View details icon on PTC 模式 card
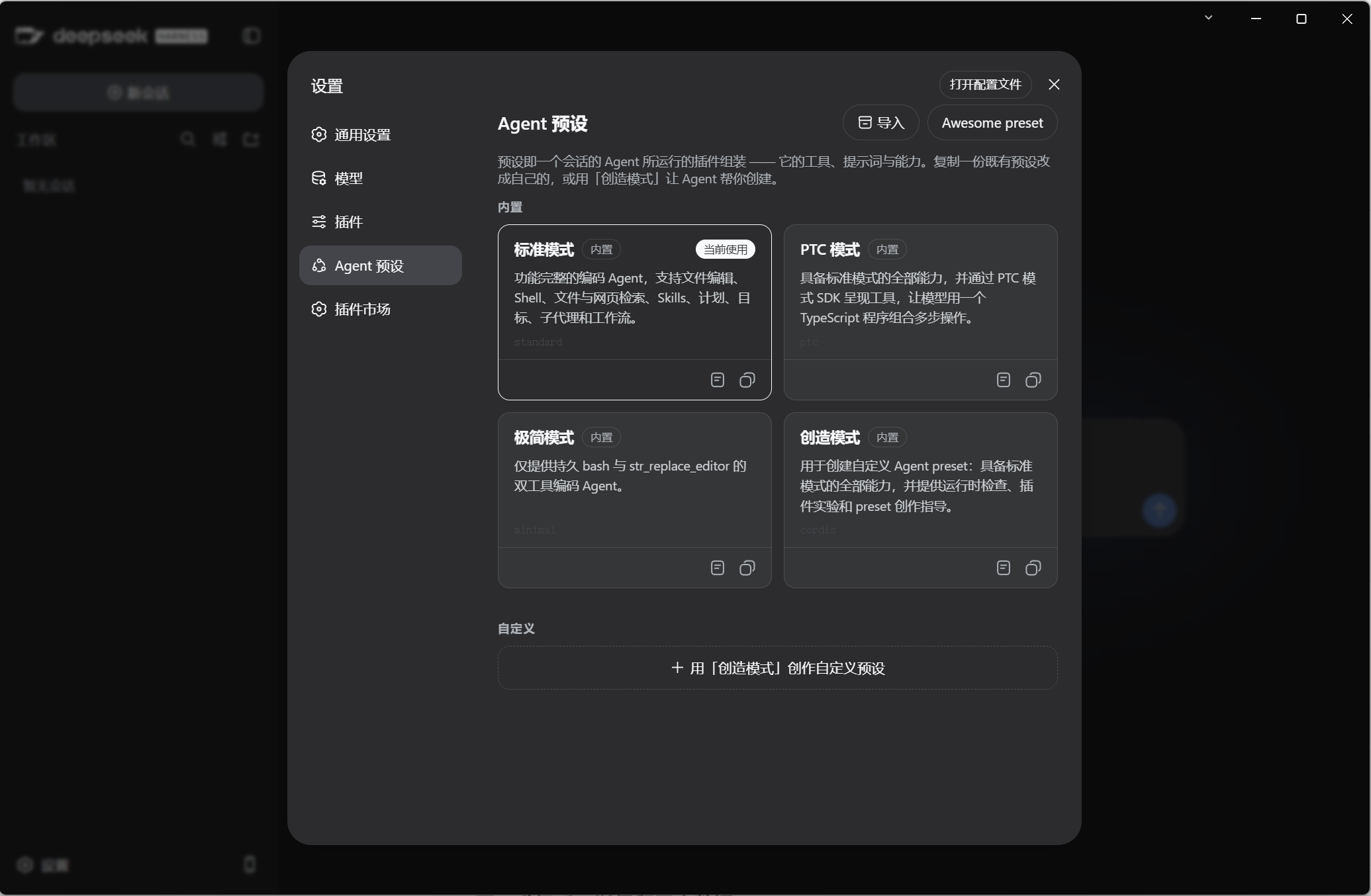 pos(1004,380)
